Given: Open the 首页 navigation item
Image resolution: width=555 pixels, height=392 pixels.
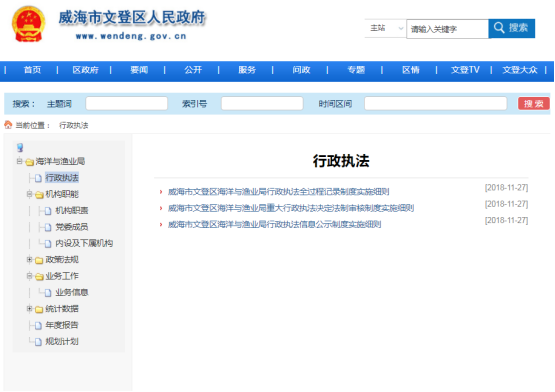Looking at the screenshot, I should click(32, 70).
